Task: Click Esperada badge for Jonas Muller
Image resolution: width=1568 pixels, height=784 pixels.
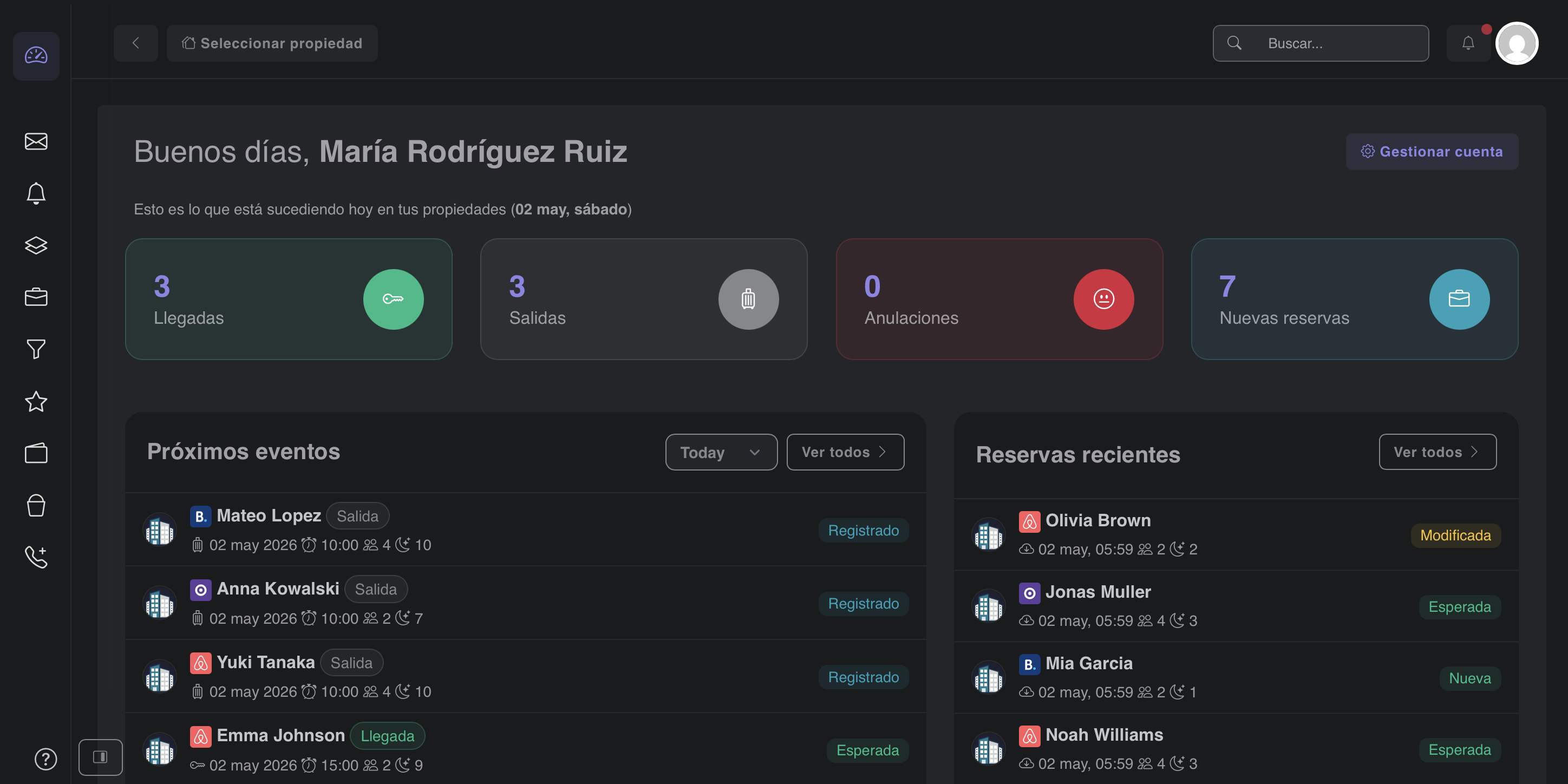Action: click(1460, 607)
